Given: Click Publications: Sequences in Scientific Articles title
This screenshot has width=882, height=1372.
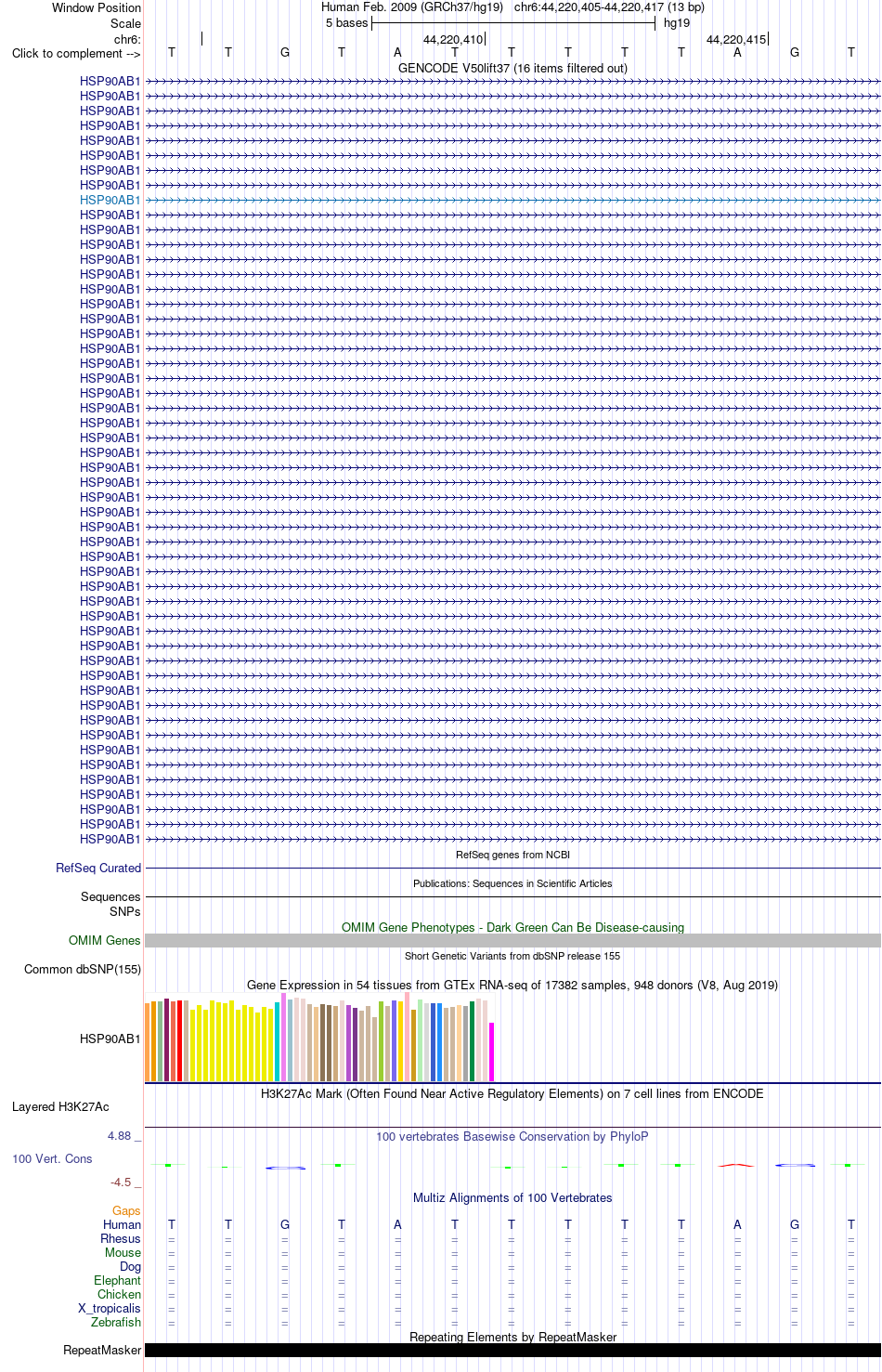Looking at the screenshot, I should [512, 883].
